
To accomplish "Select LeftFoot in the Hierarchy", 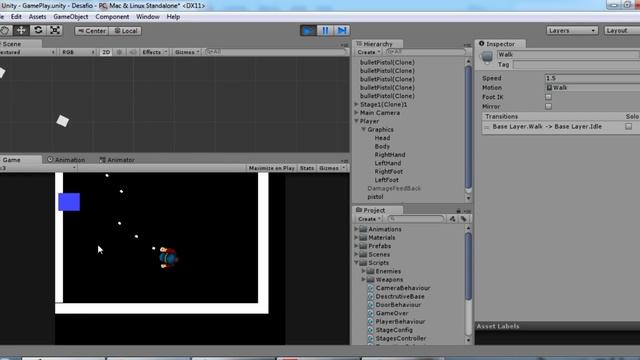I will pos(387,180).
